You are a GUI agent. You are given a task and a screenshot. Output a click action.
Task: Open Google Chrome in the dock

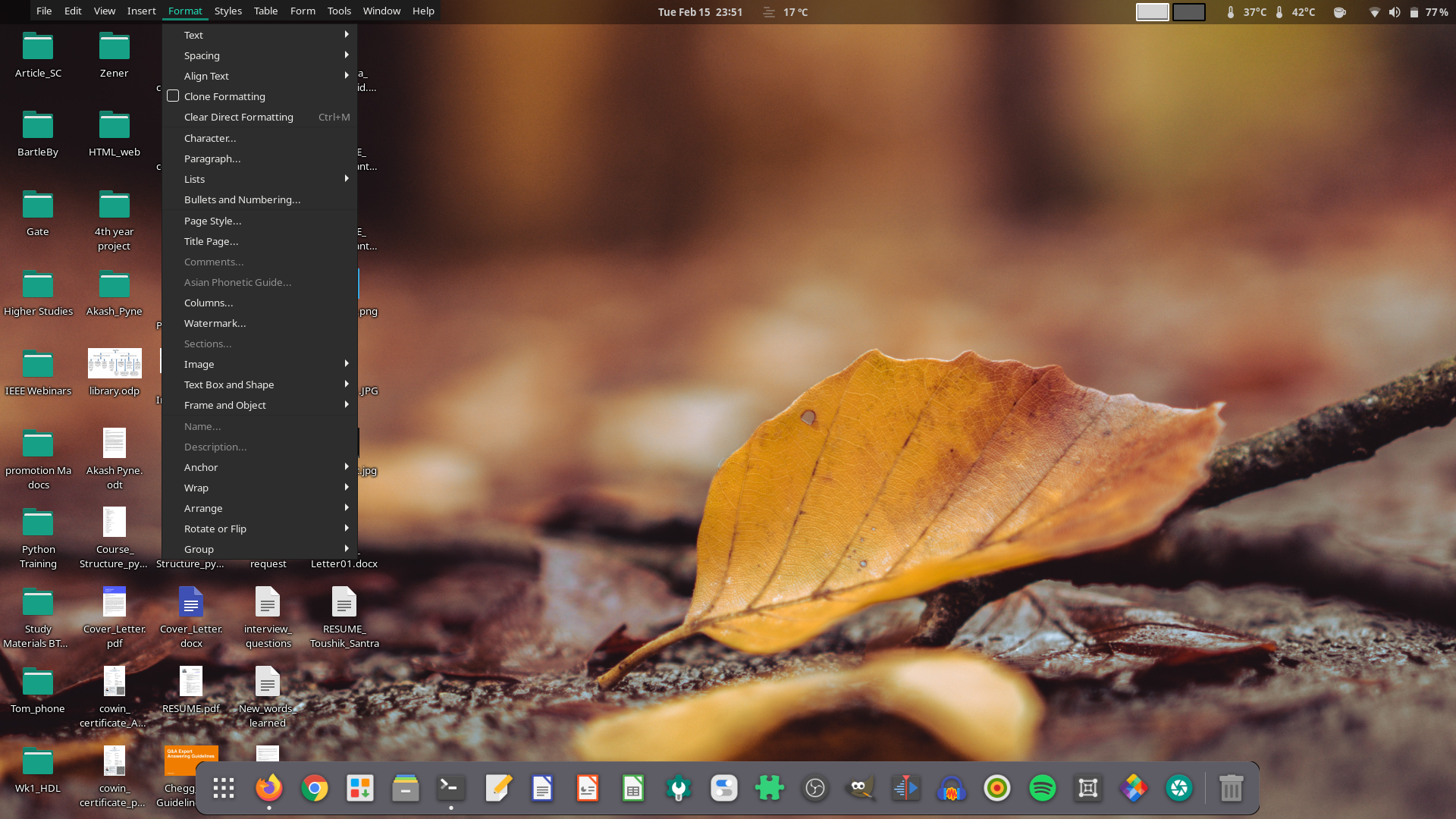pos(315,789)
